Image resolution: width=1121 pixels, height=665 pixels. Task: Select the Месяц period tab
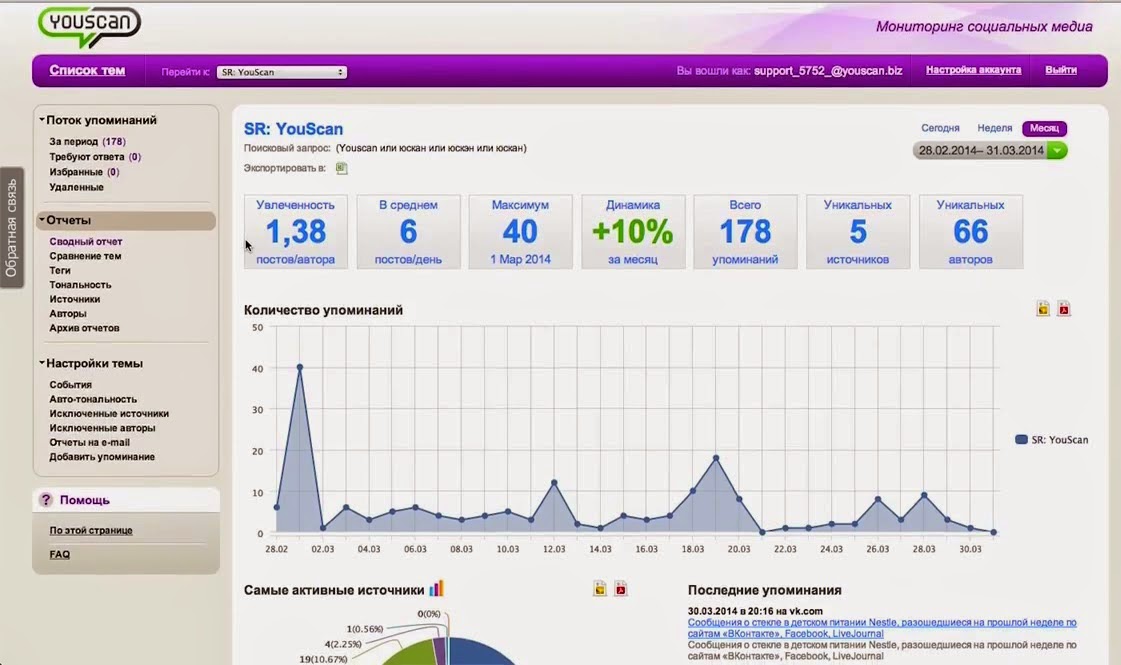1045,128
